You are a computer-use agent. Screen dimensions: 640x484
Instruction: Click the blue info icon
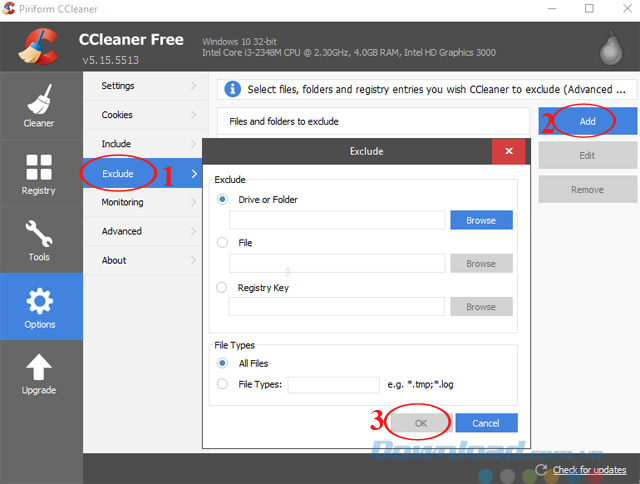(232, 89)
